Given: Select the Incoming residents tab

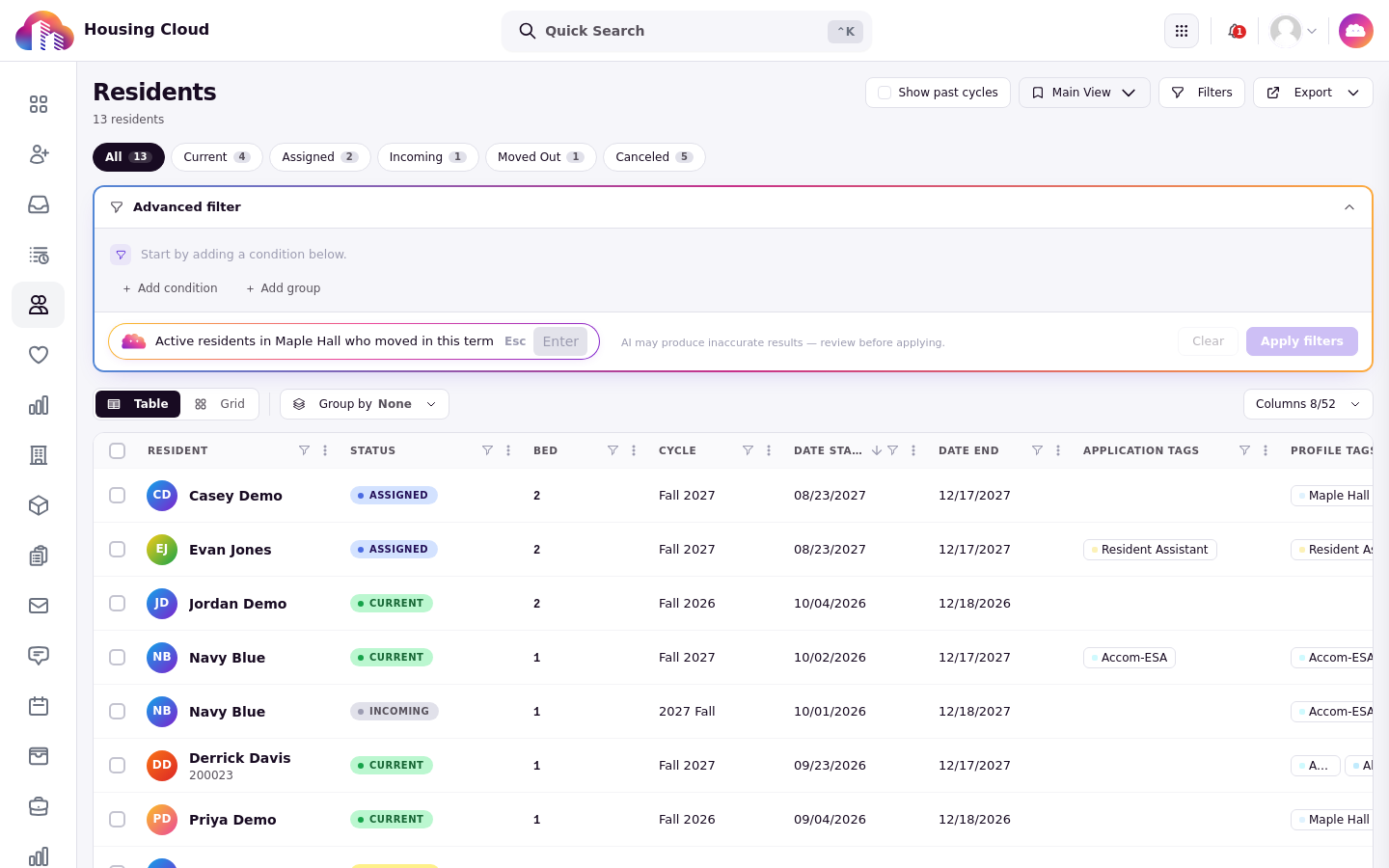Looking at the screenshot, I should 427,157.
